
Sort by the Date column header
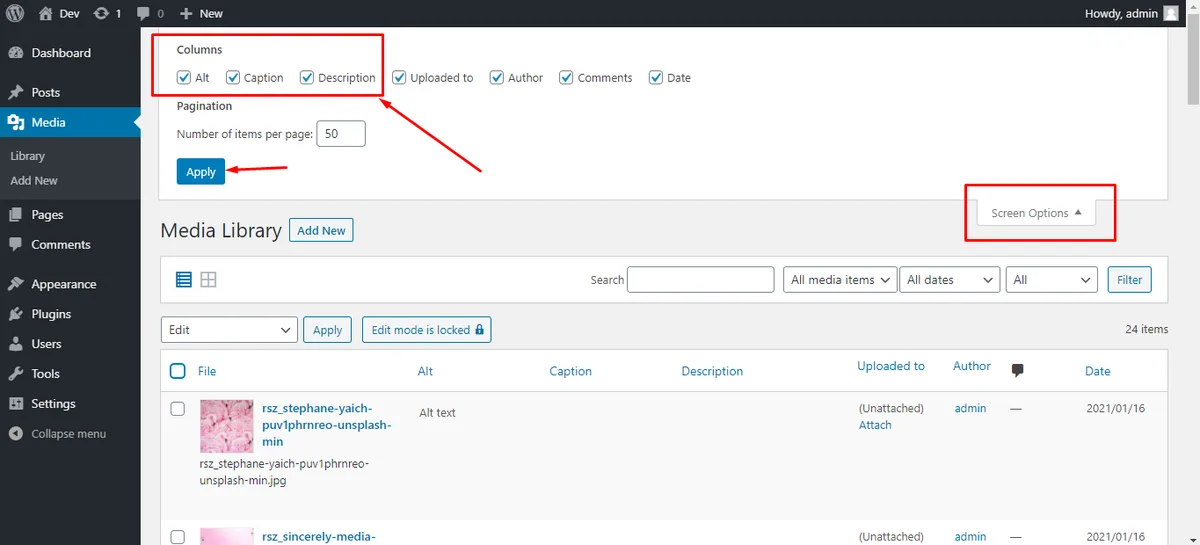point(1098,371)
